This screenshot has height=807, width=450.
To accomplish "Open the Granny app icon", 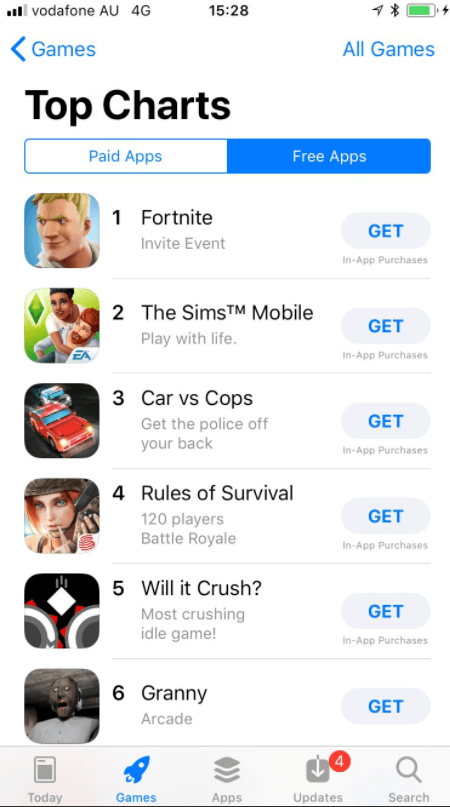I will tap(62, 706).
